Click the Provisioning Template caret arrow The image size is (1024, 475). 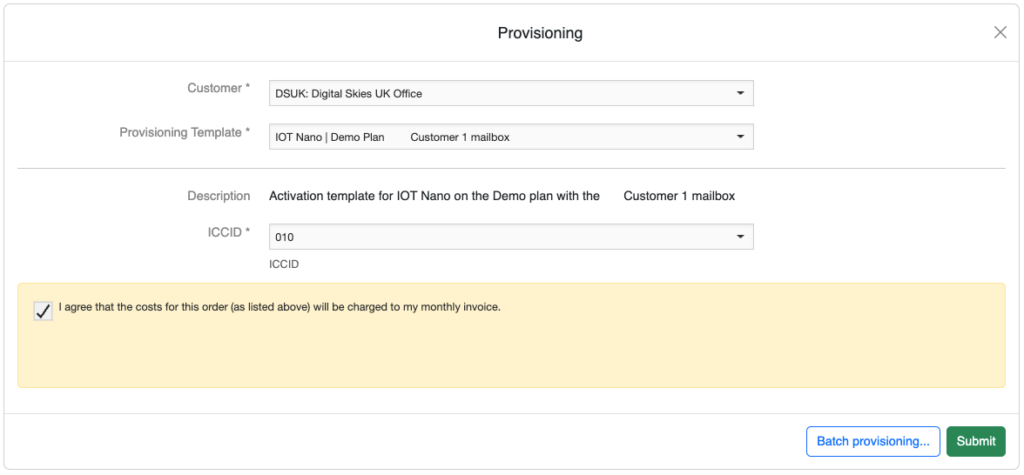pos(740,136)
